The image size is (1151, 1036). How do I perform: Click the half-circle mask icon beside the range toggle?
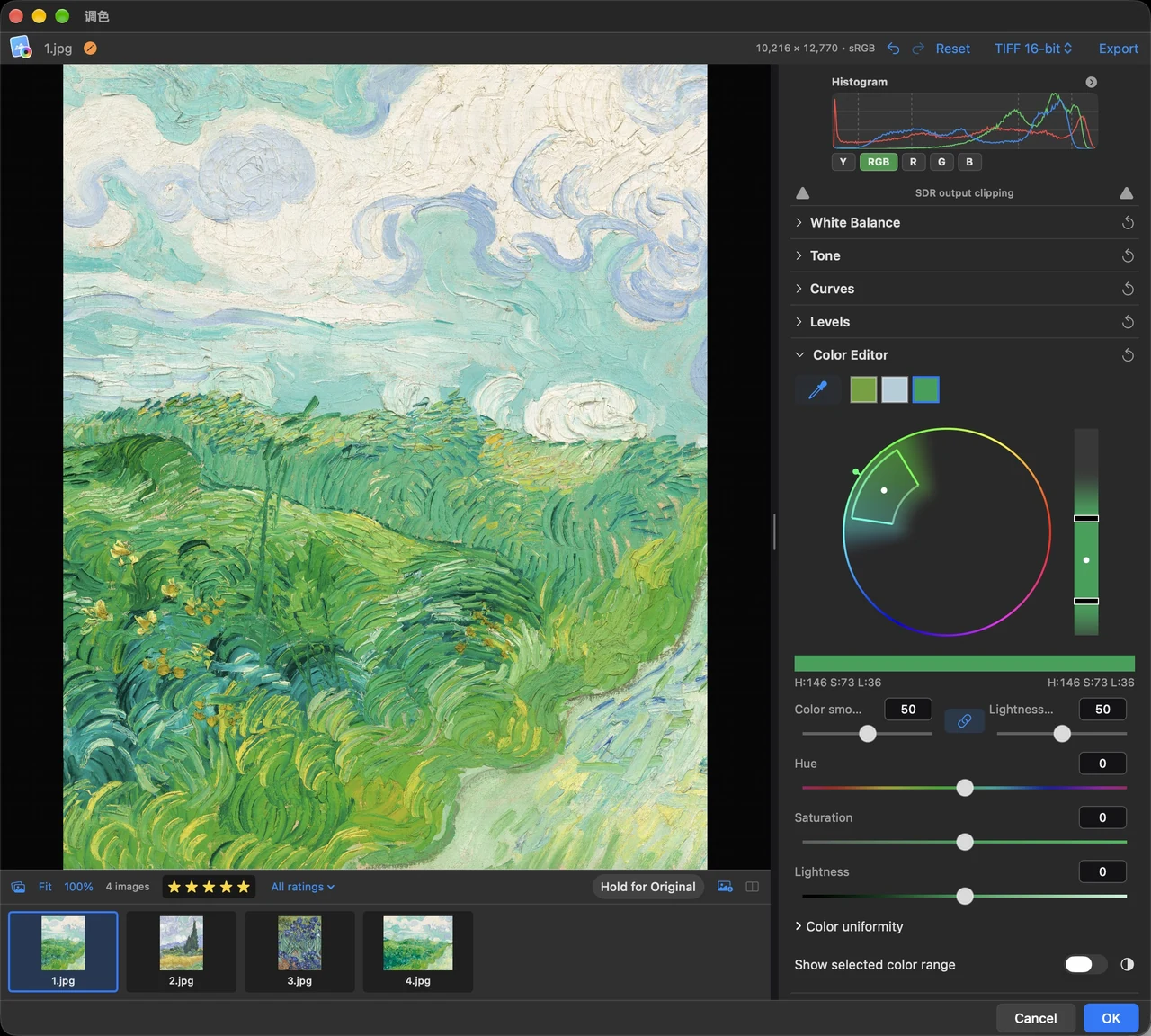(x=1127, y=965)
